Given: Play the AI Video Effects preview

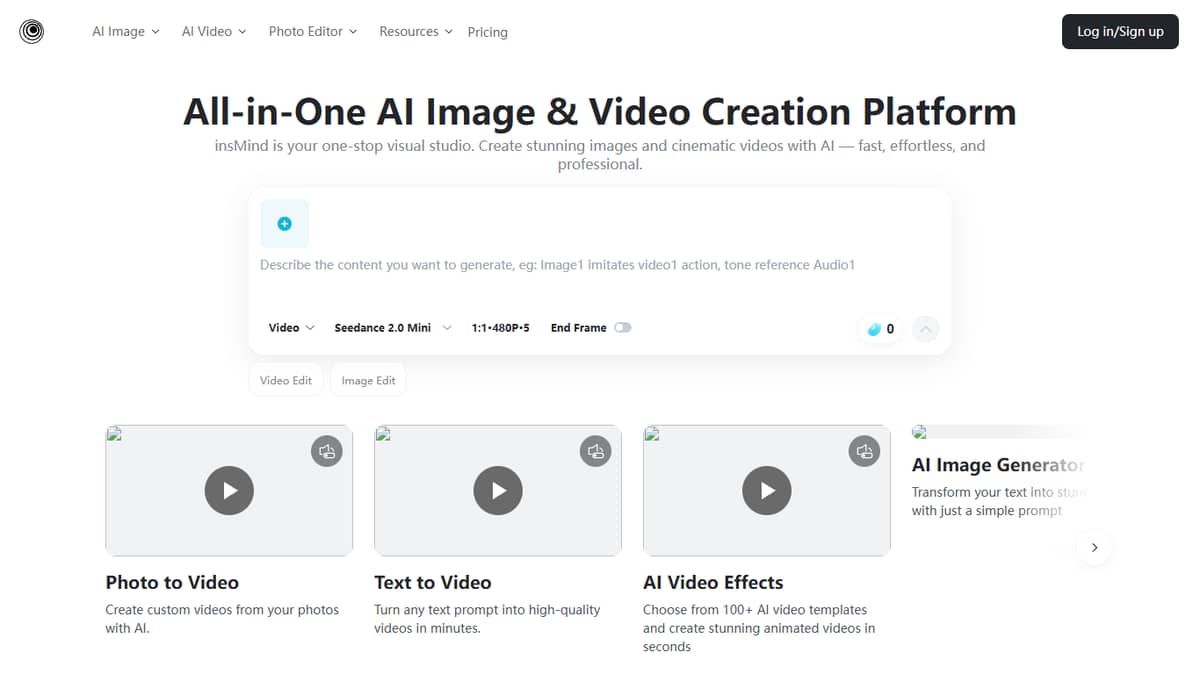Looking at the screenshot, I should [x=767, y=491].
